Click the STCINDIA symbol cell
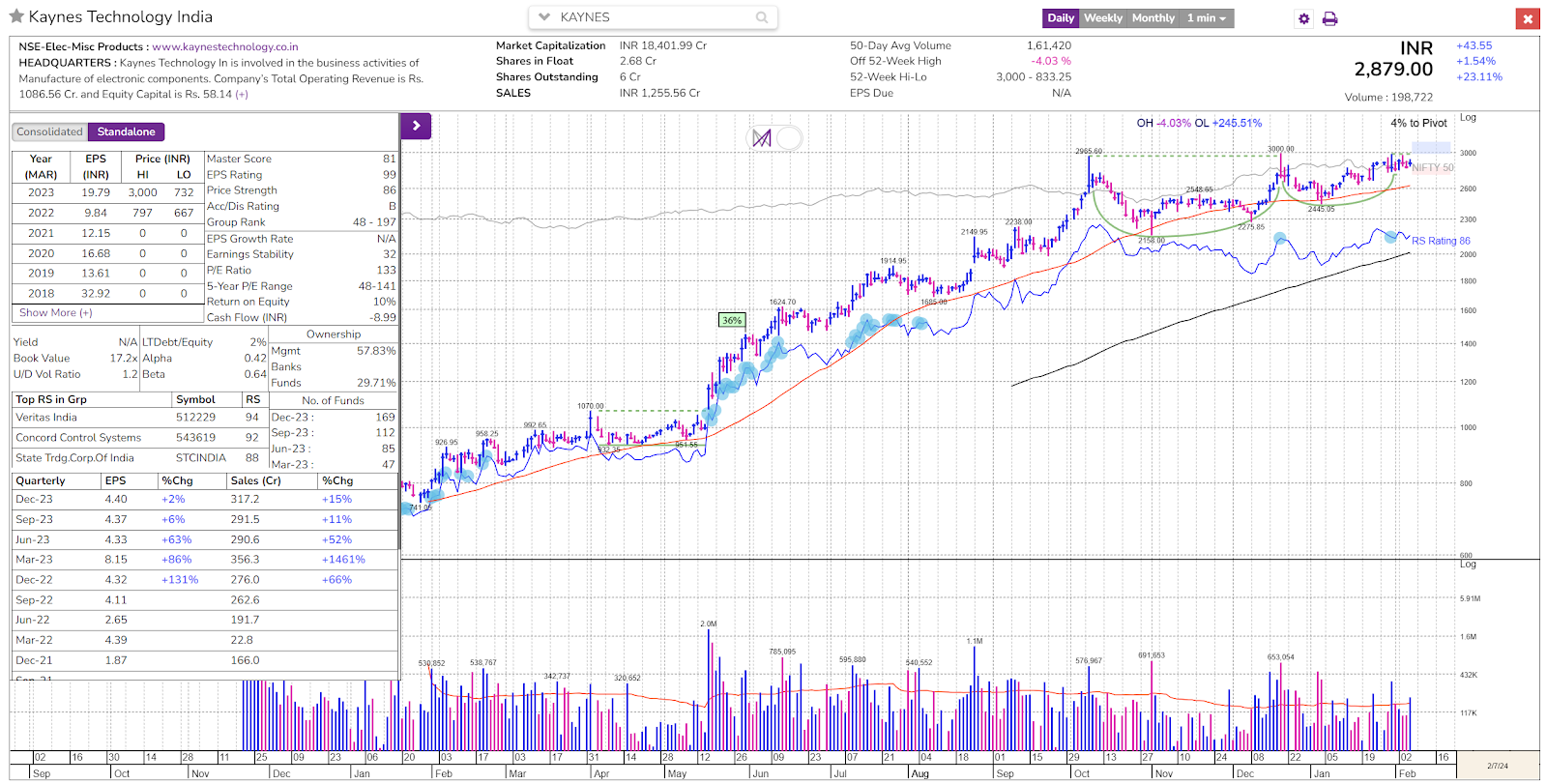 coord(201,458)
